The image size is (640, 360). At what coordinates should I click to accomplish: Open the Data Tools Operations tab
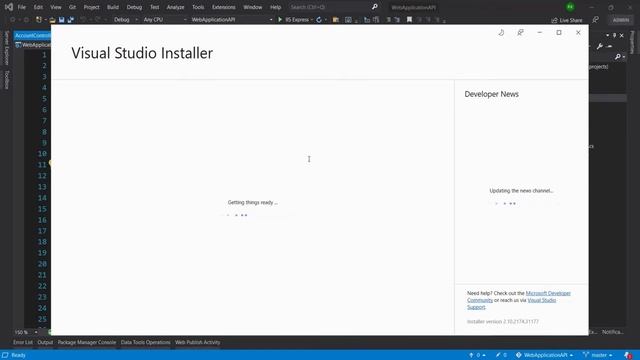point(145,342)
